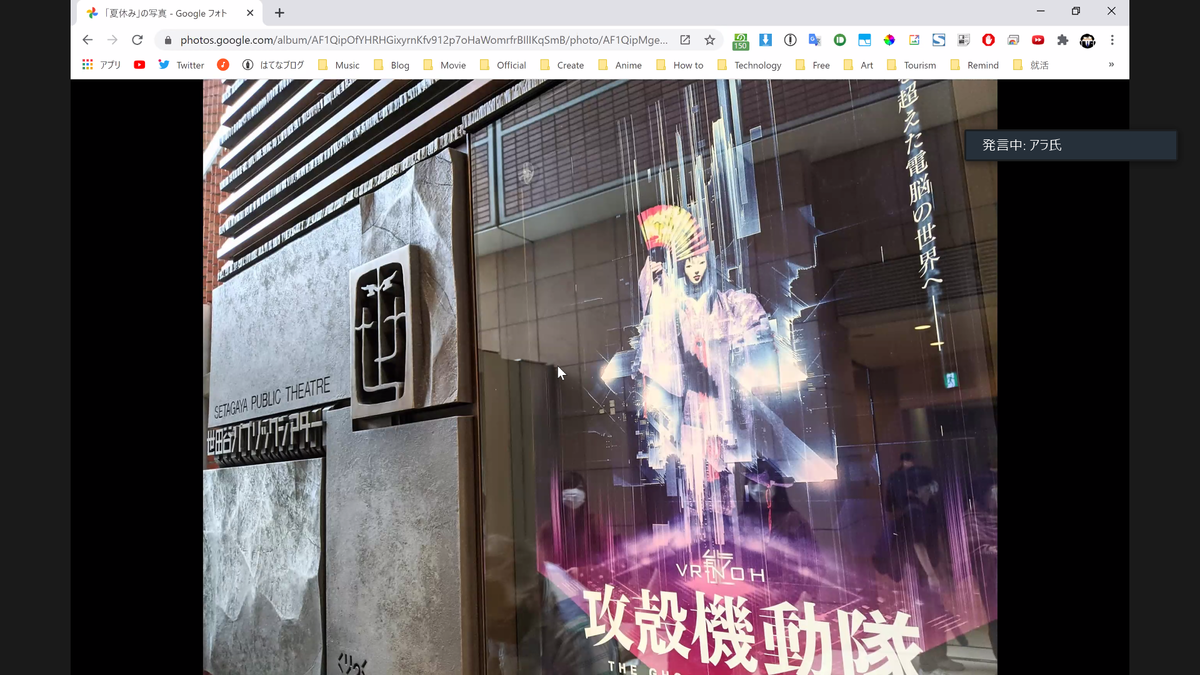This screenshot has height=675, width=1200.
Task: Open the orange music note bookmark
Action: click(223, 65)
